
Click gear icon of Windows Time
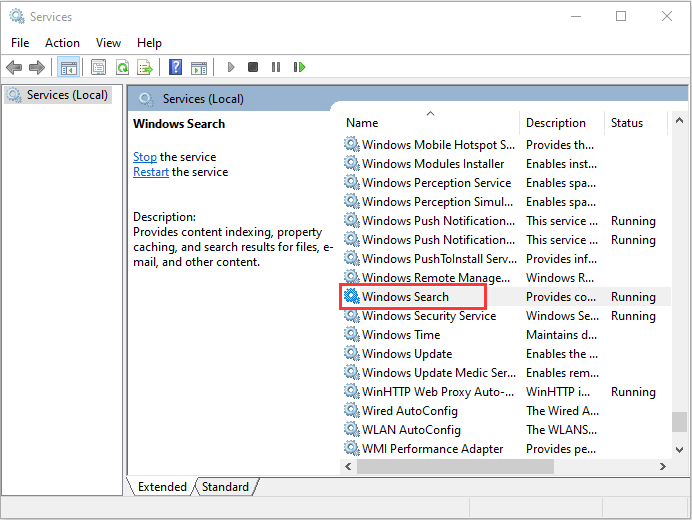point(352,334)
